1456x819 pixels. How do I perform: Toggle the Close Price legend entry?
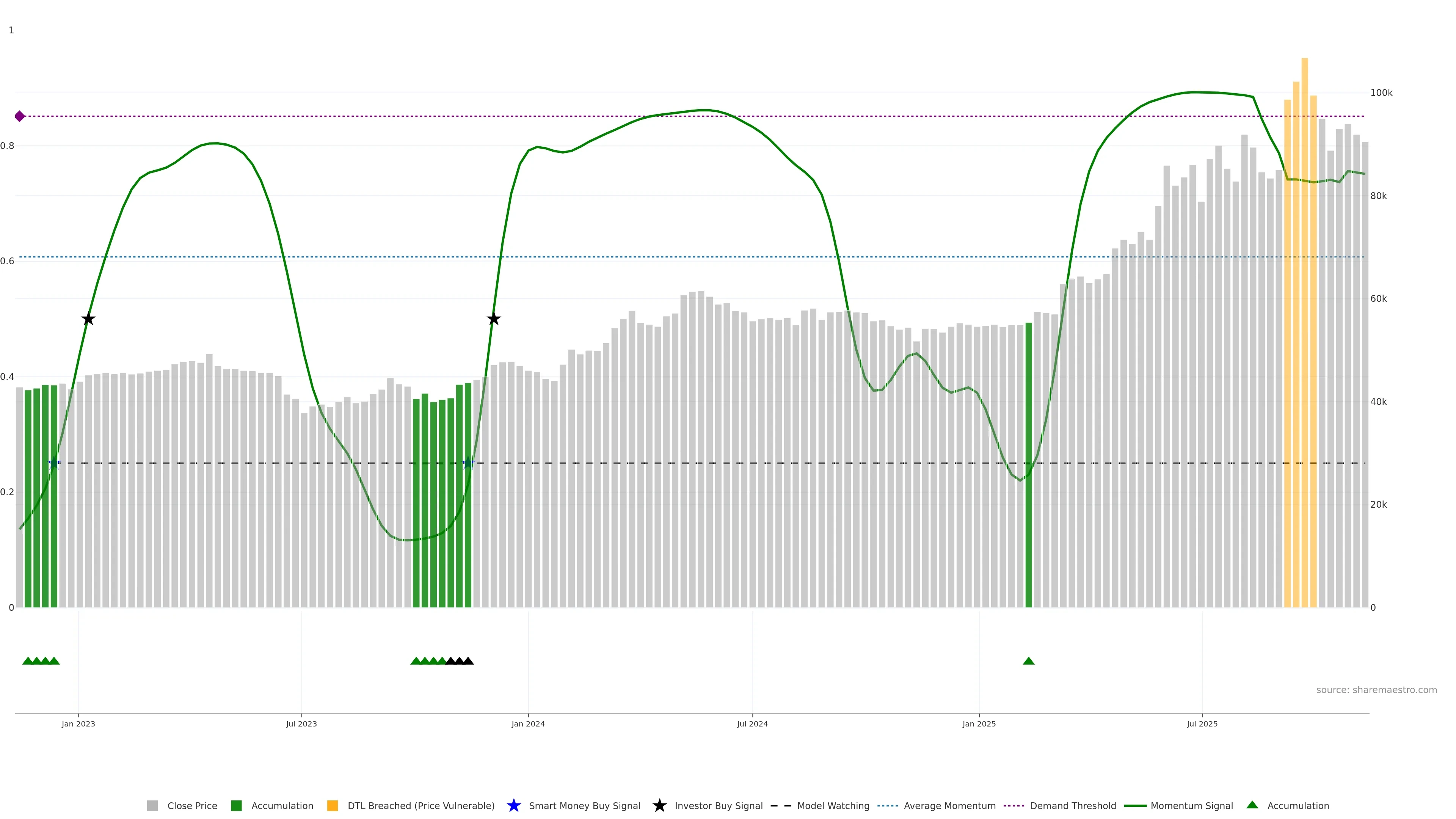pos(191,805)
